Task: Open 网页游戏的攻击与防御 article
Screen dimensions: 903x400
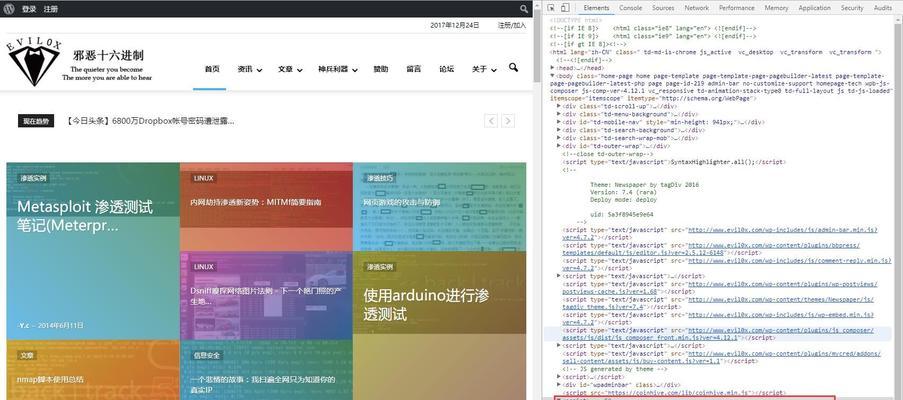Action: point(402,202)
